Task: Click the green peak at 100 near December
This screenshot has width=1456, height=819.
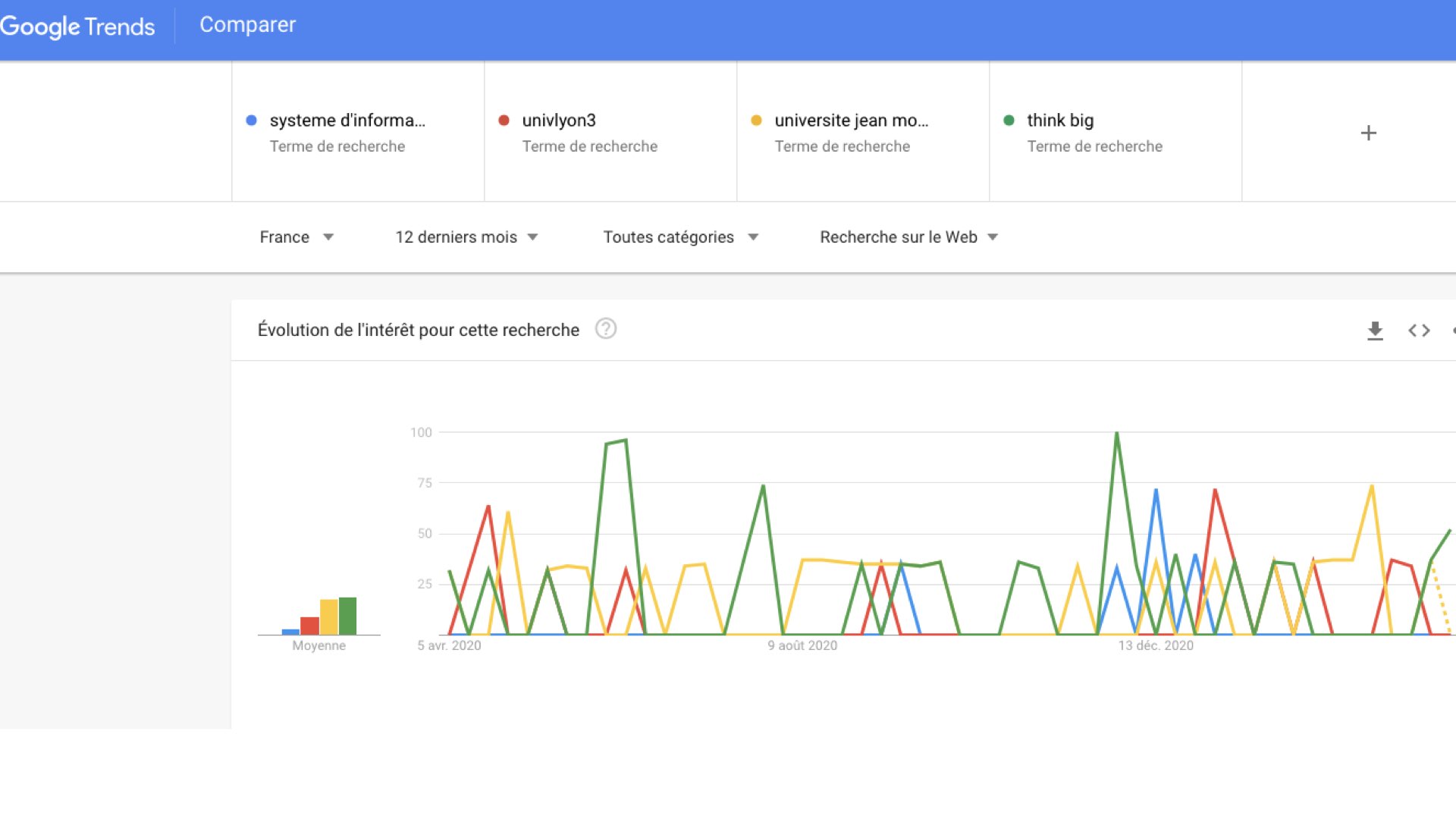Action: click(x=1116, y=434)
